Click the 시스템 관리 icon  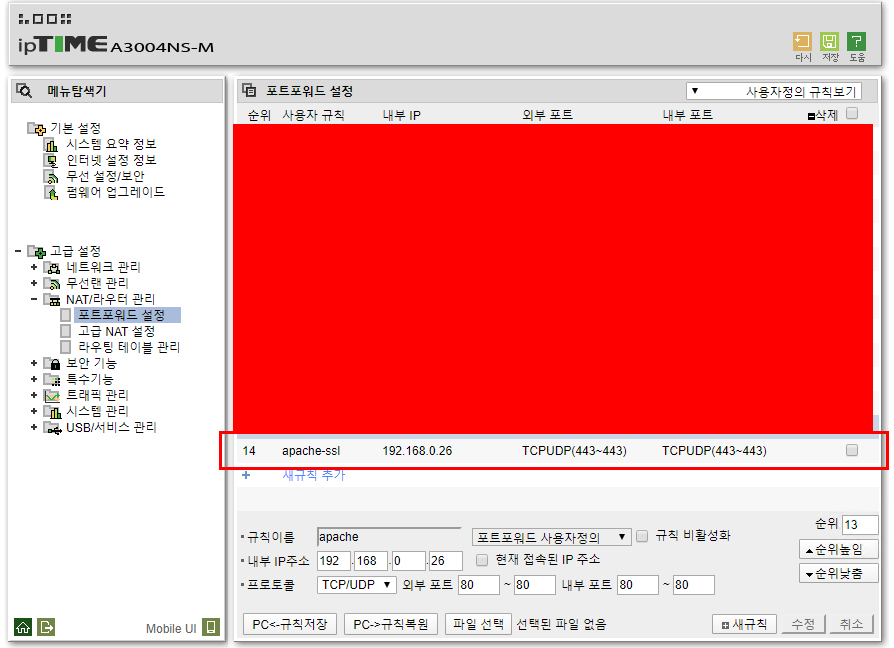click(52, 411)
